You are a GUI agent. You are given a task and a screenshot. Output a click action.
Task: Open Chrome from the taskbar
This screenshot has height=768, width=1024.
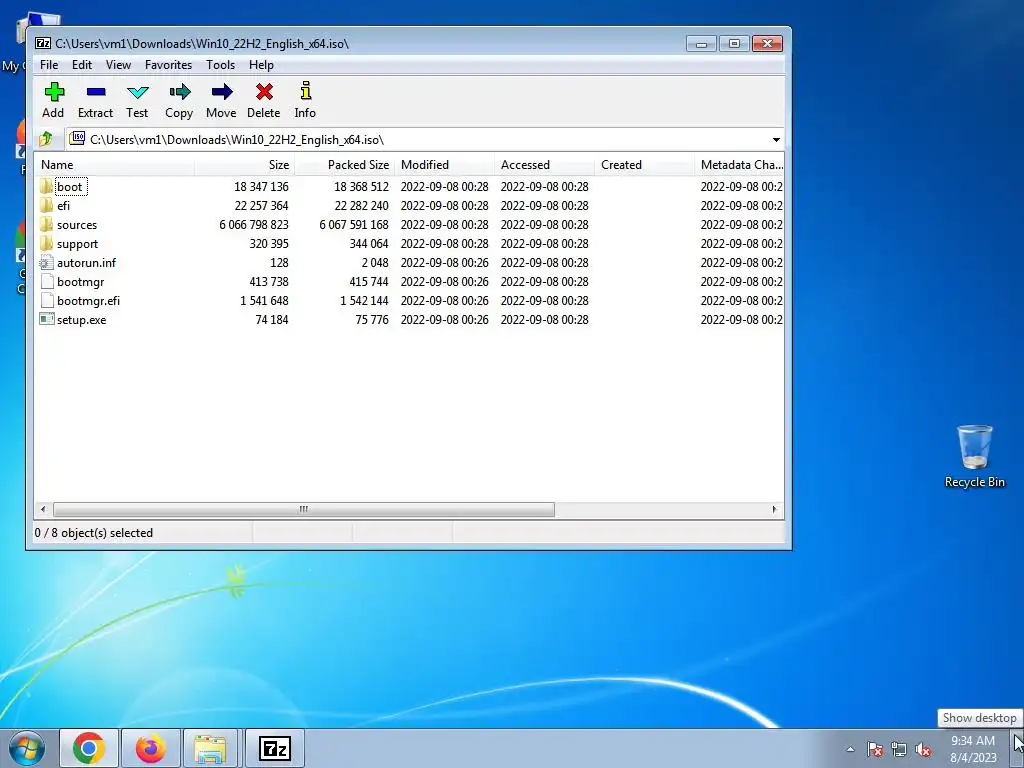[x=89, y=748]
